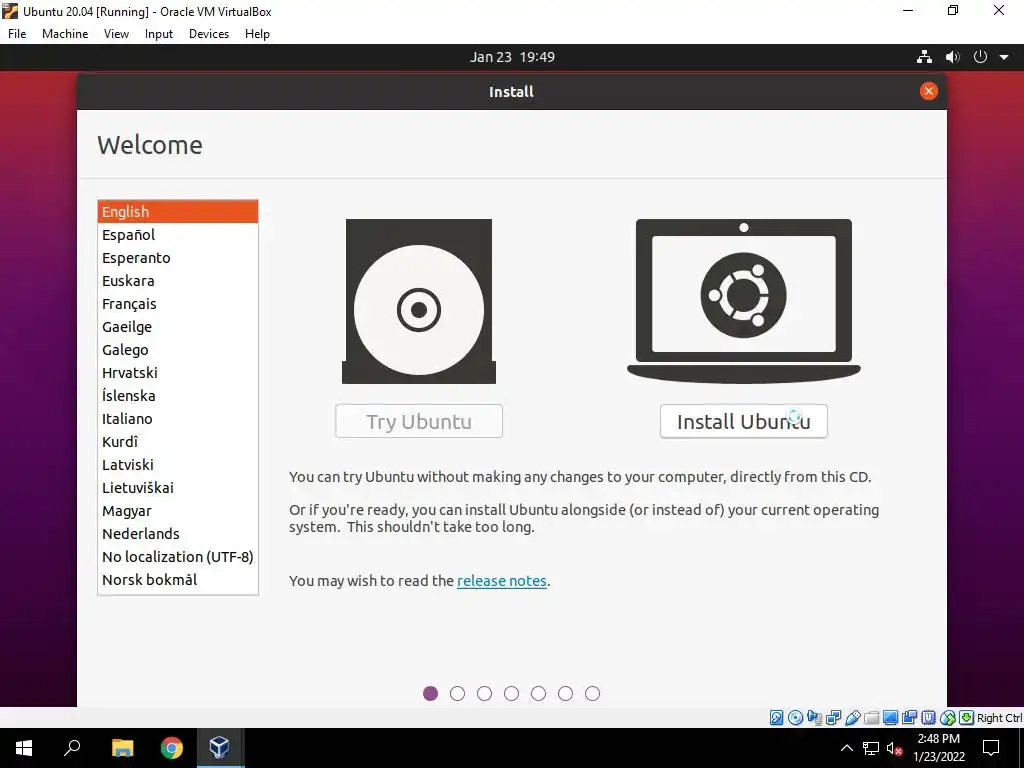Select Latviski in language list
The image size is (1024, 768).
[x=178, y=464]
